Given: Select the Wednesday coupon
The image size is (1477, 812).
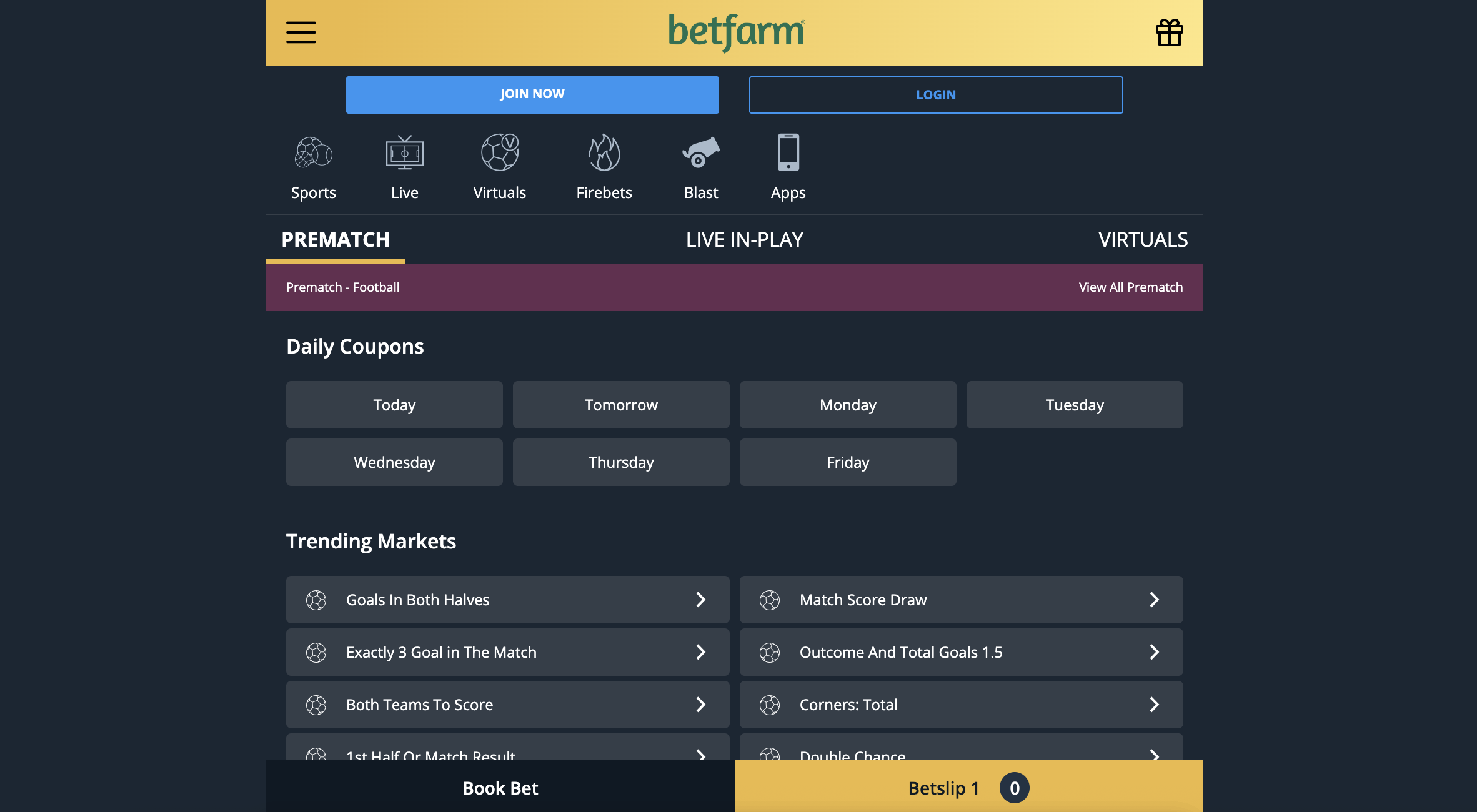Looking at the screenshot, I should (394, 462).
